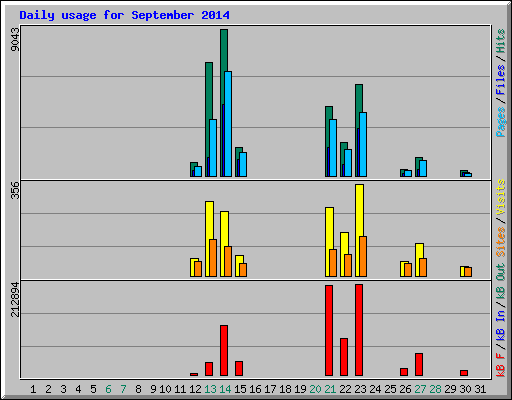Select the red kB bar for day 13
The width and height of the screenshot is (512, 400).
click(209, 369)
